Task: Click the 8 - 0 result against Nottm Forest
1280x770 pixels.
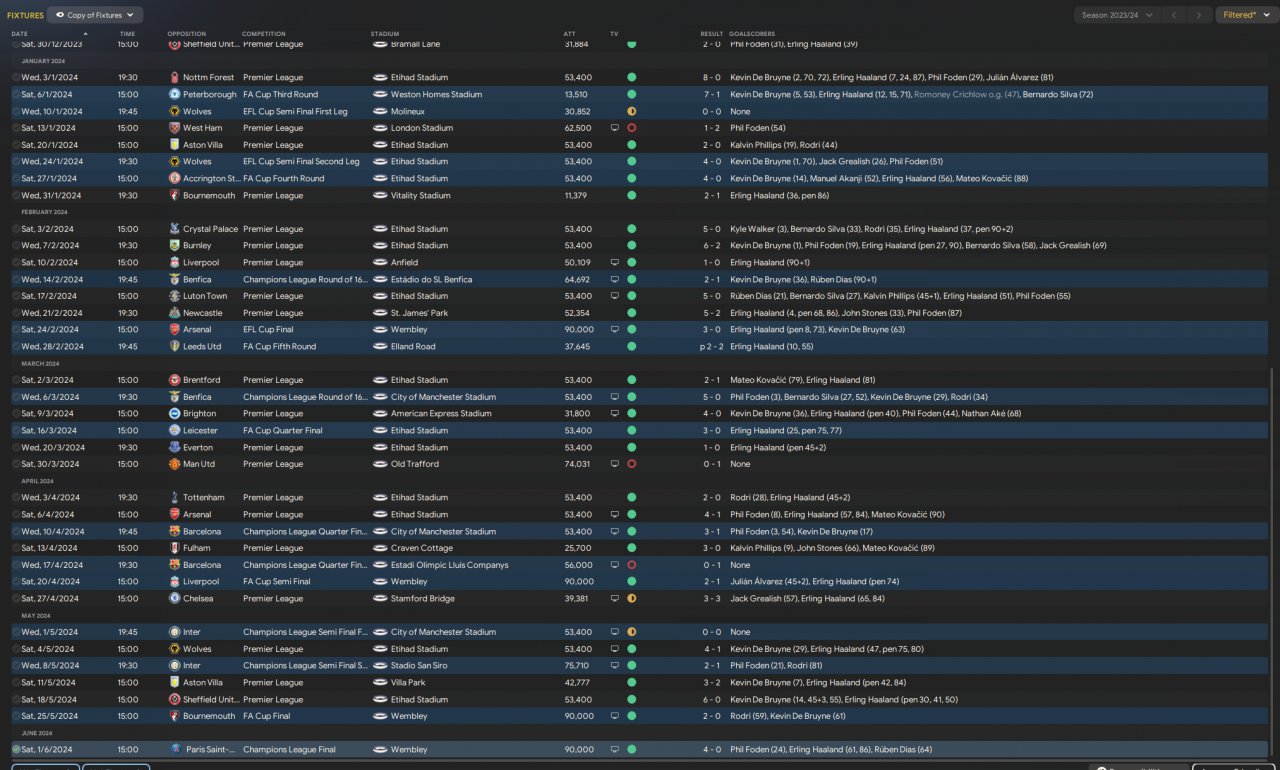Action: click(711, 77)
